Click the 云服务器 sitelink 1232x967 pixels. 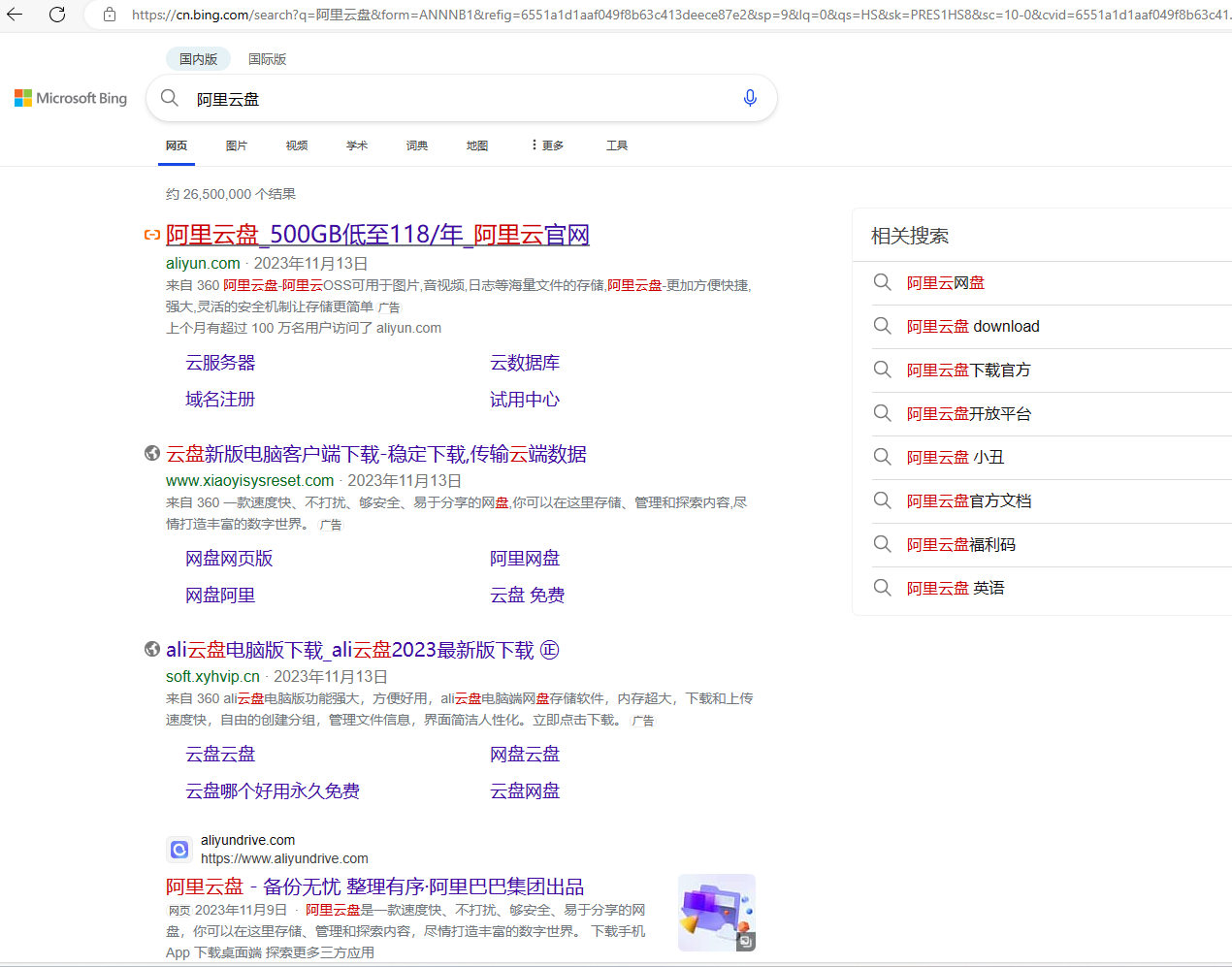coord(220,363)
